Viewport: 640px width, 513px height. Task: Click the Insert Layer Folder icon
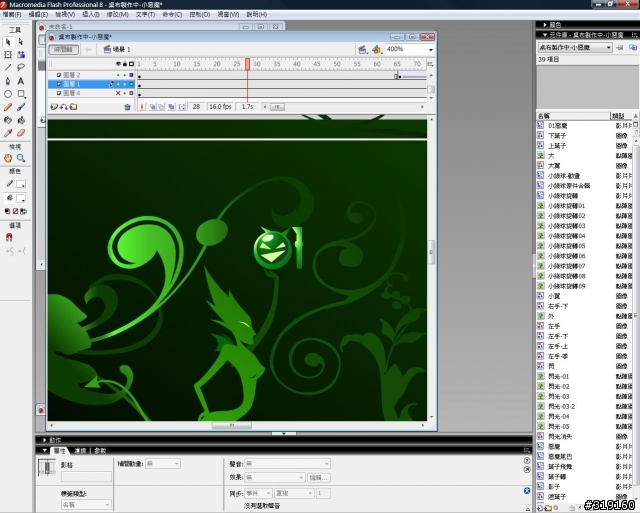coord(73,107)
